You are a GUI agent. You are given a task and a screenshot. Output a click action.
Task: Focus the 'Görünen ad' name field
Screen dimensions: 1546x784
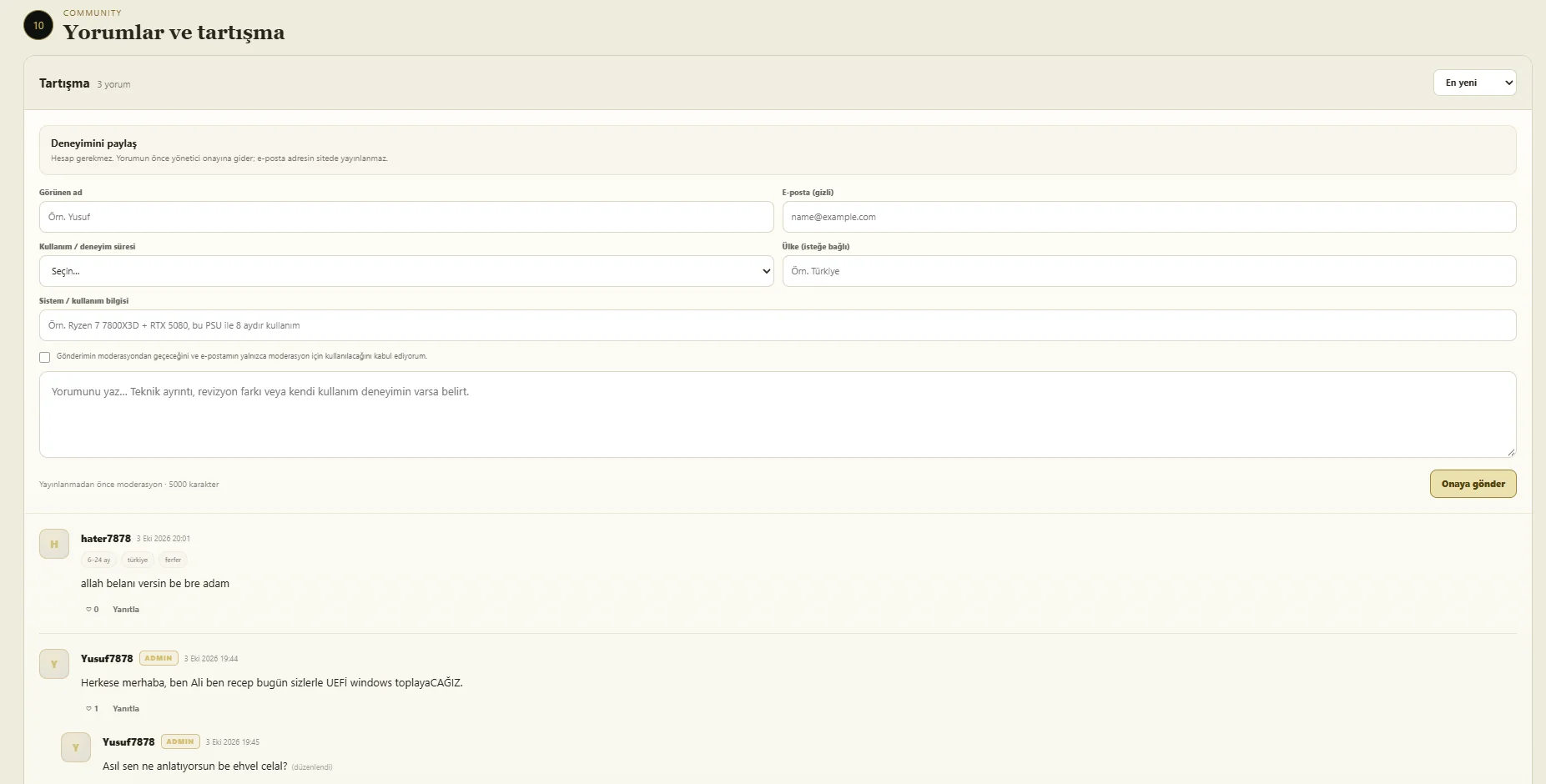point(406,217)
